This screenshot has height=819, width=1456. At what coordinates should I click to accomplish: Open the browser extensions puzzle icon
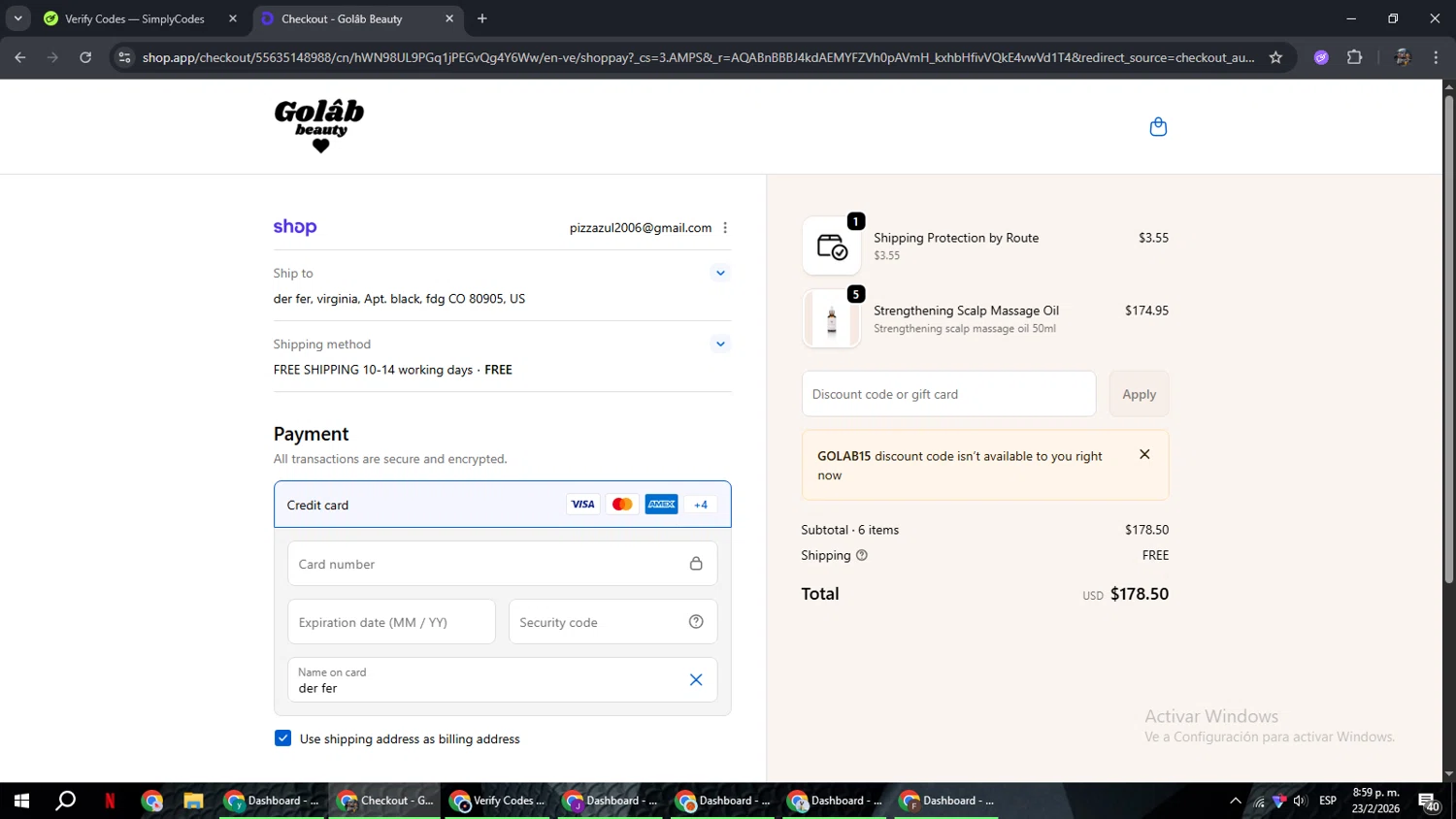(1355, 57)
